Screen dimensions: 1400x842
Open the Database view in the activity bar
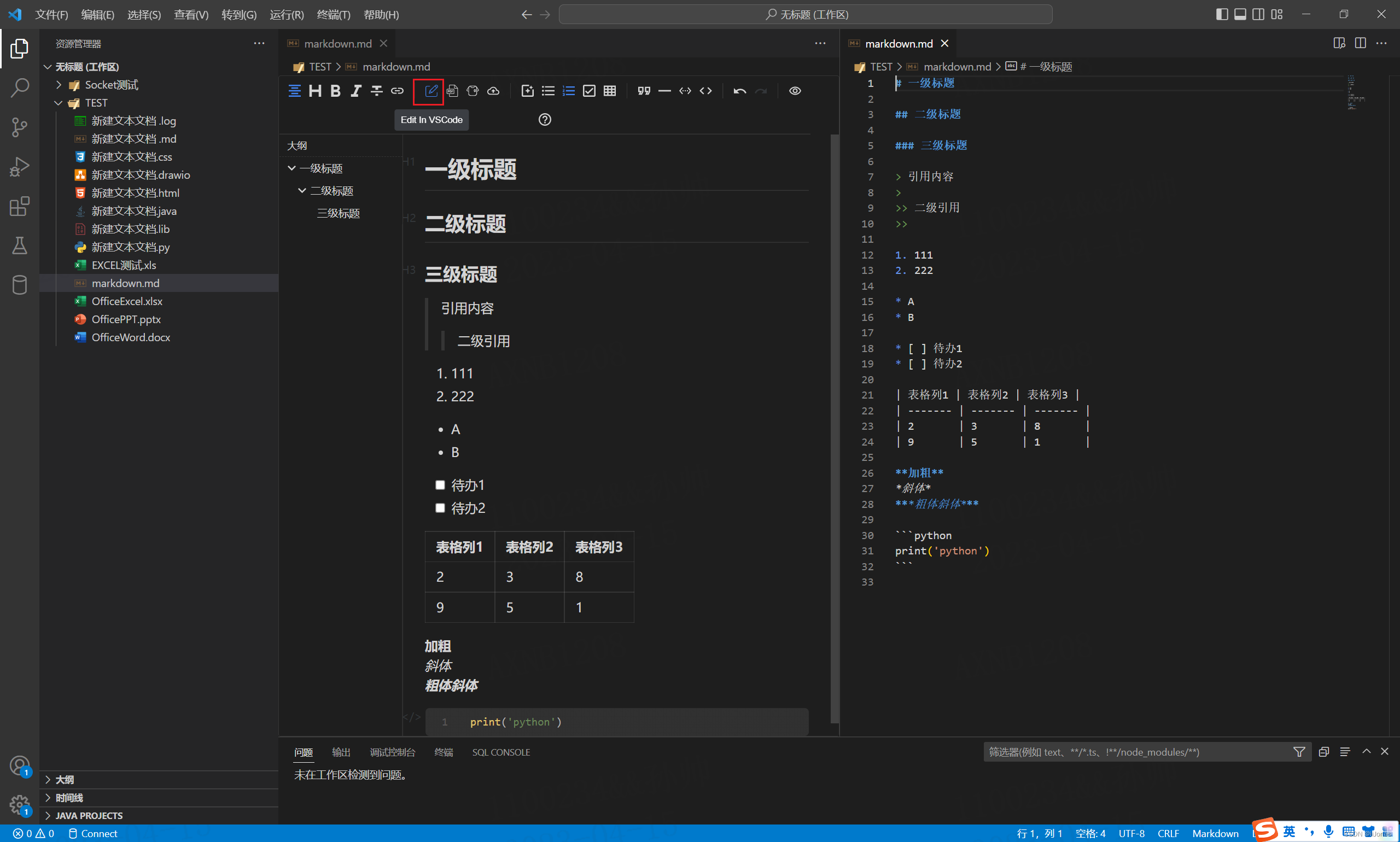click(x=19, y=285)
